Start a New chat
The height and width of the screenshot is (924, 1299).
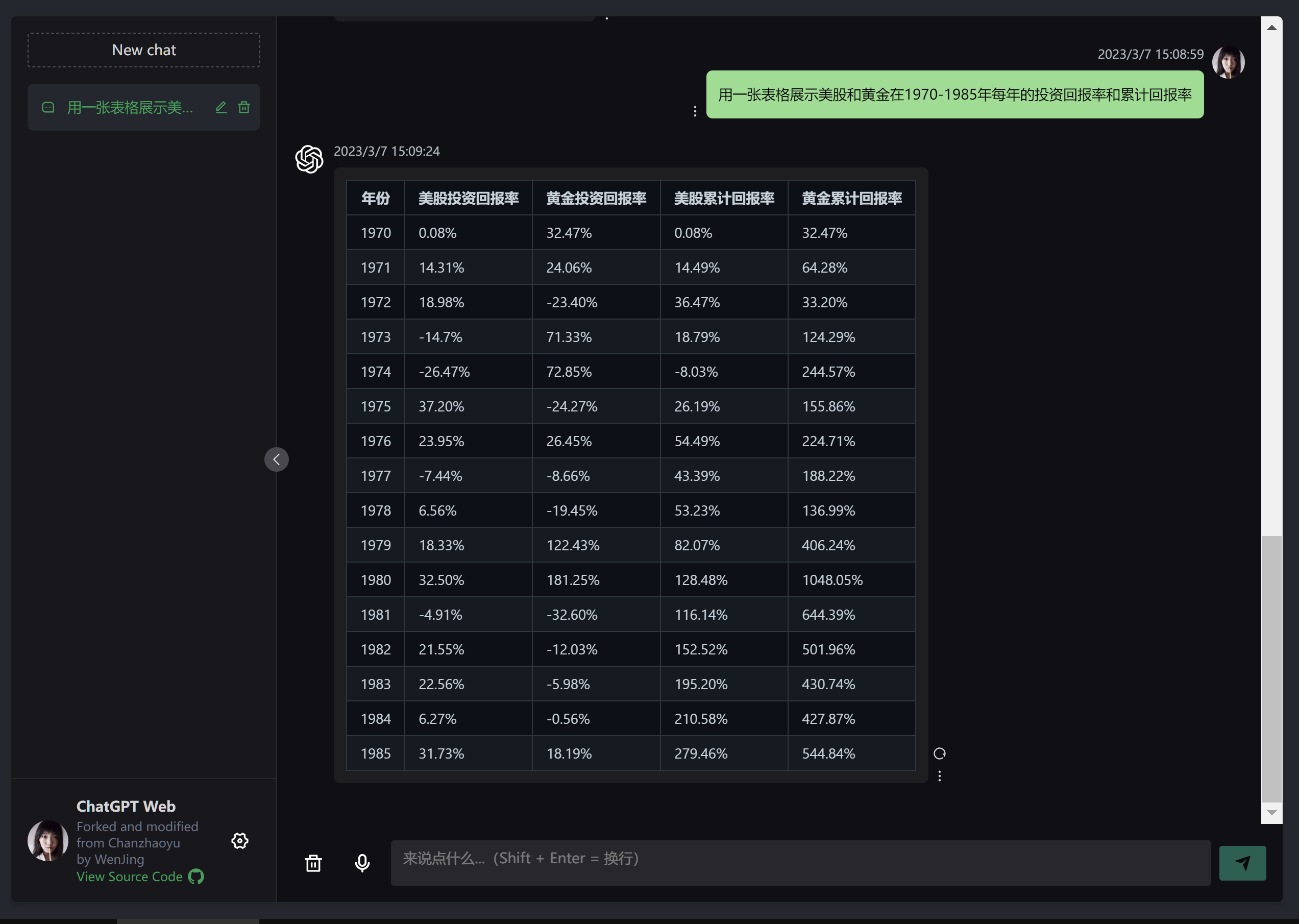[144, 50]
